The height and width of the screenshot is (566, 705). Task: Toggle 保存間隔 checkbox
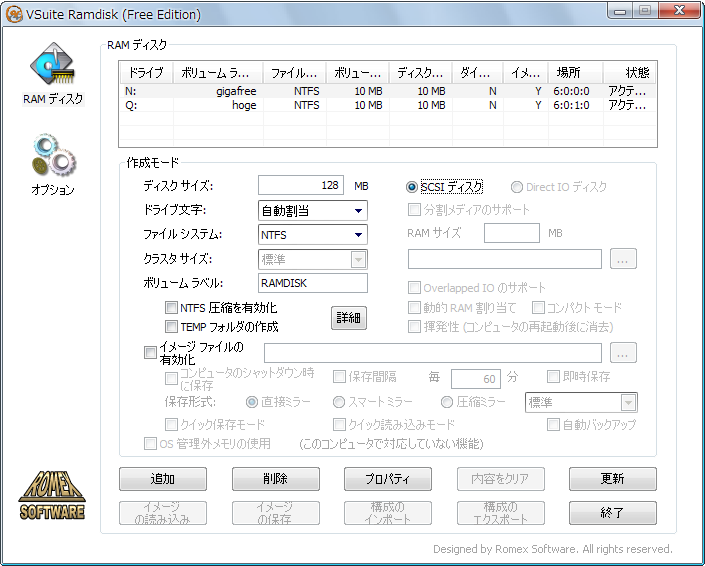[339, 377]
